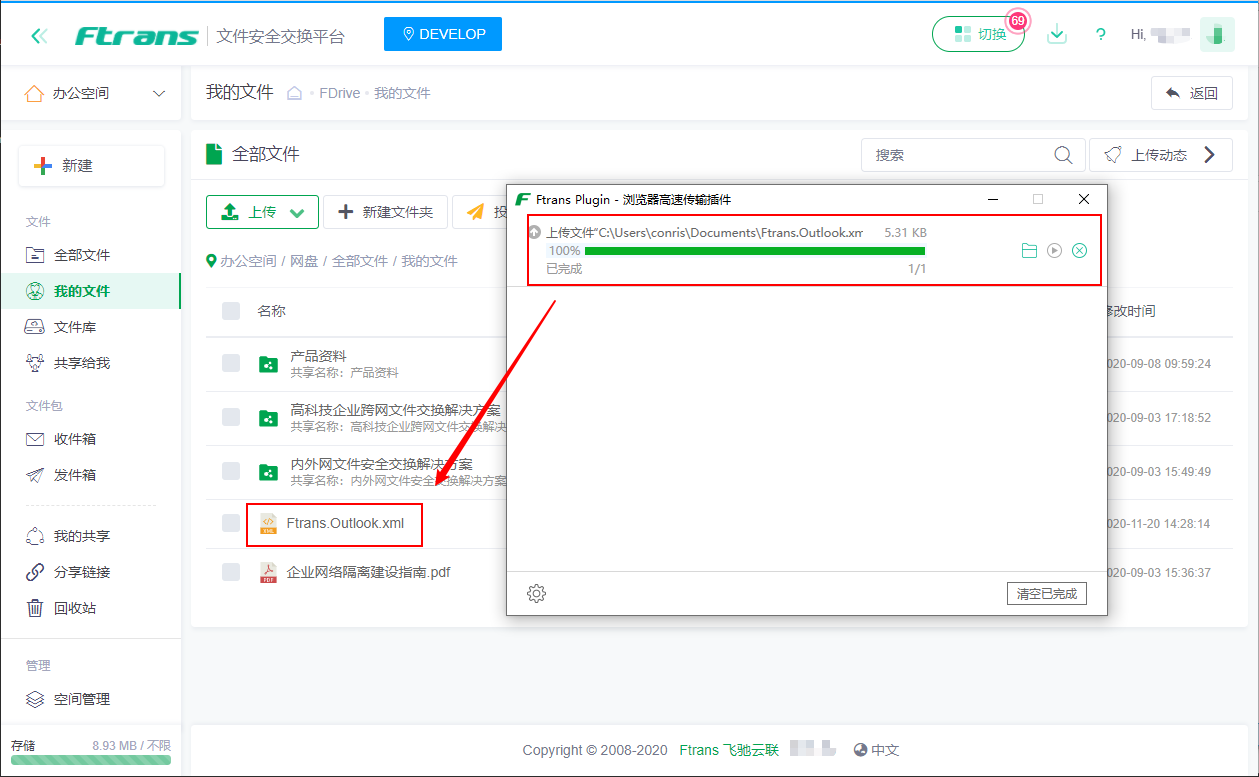Click the 高科技企业跨网文件交换解决方案 folder icon
This screenshot has height=777, width=1259.
click(268, 418)
